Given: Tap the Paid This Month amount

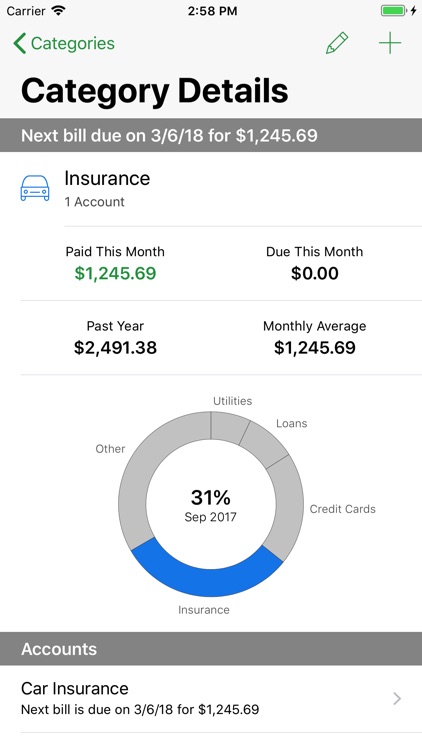Looking at the screenshot, I should (115, 273).
